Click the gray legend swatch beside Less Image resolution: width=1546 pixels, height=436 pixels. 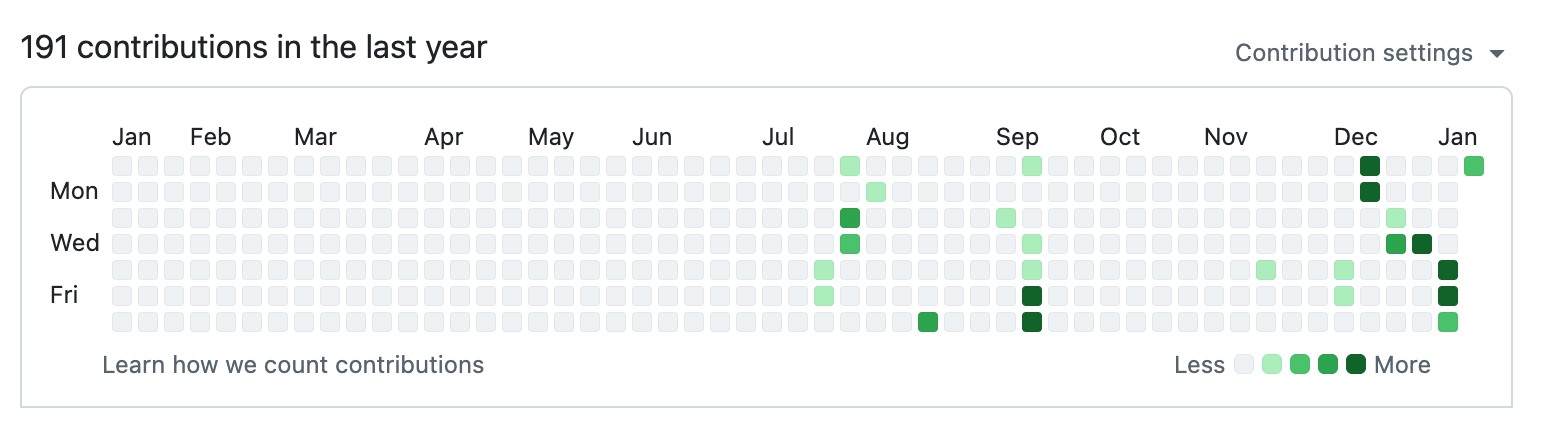coord(1244,365)
